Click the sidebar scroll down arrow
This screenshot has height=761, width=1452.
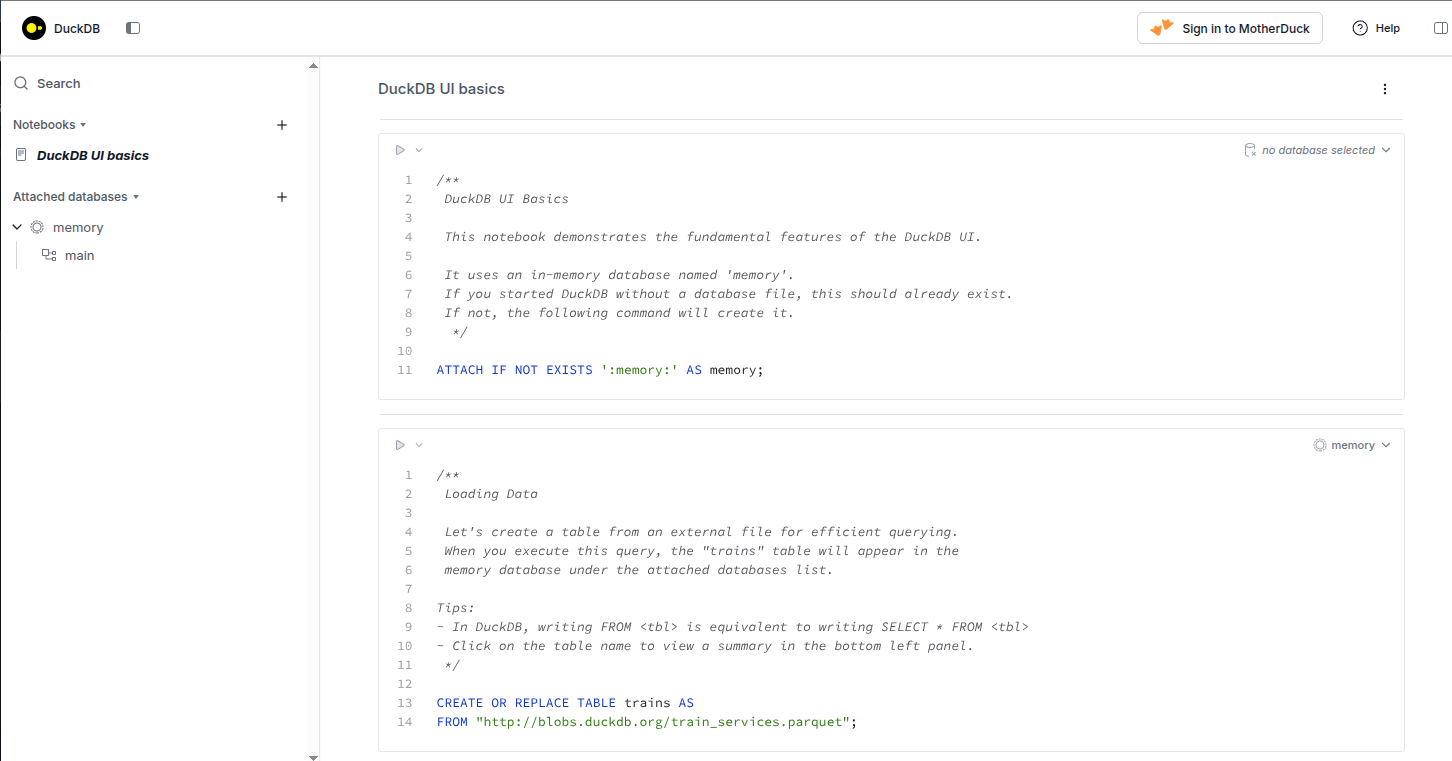point(313,757)
